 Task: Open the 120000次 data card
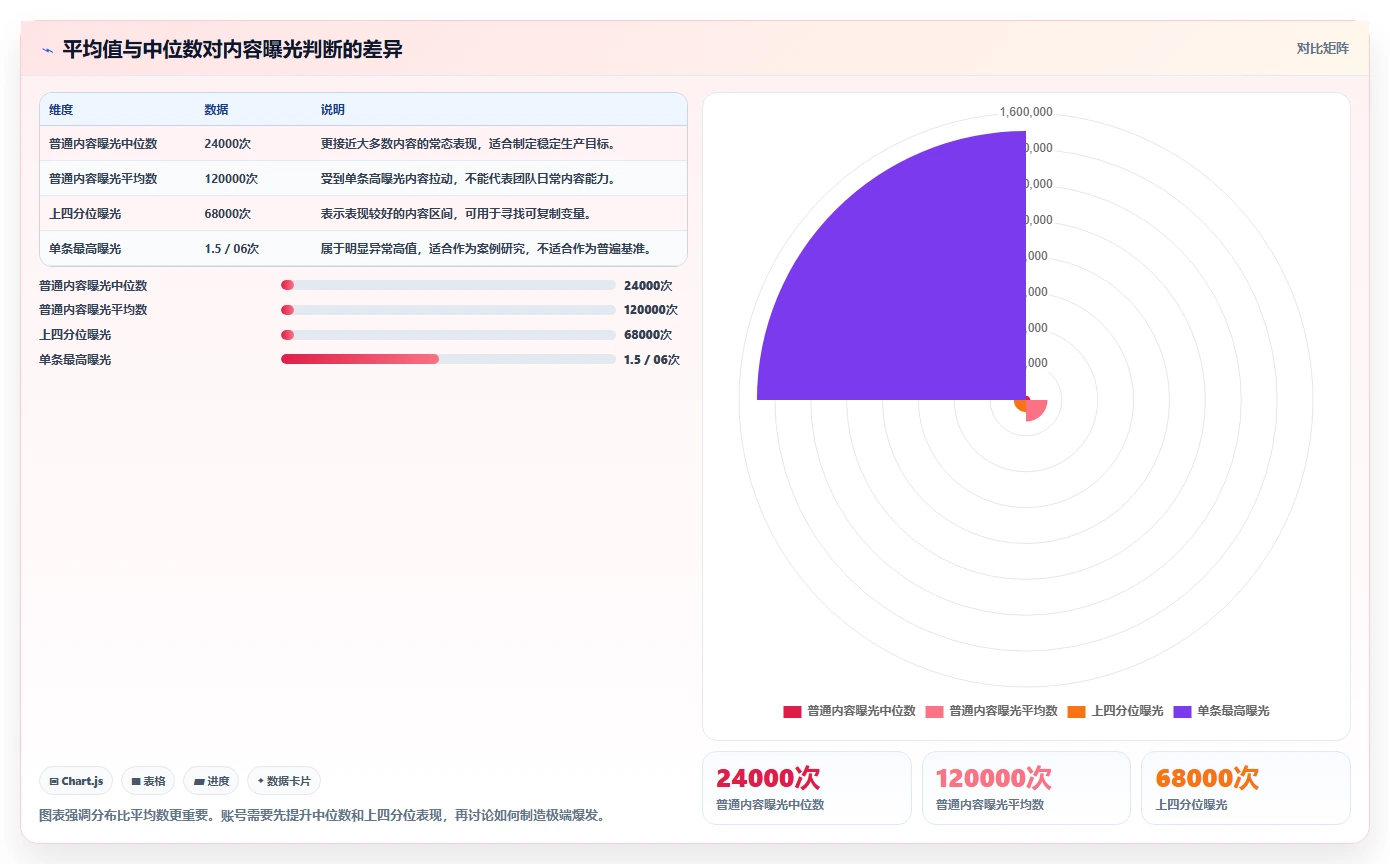(x=1026, y=788)
